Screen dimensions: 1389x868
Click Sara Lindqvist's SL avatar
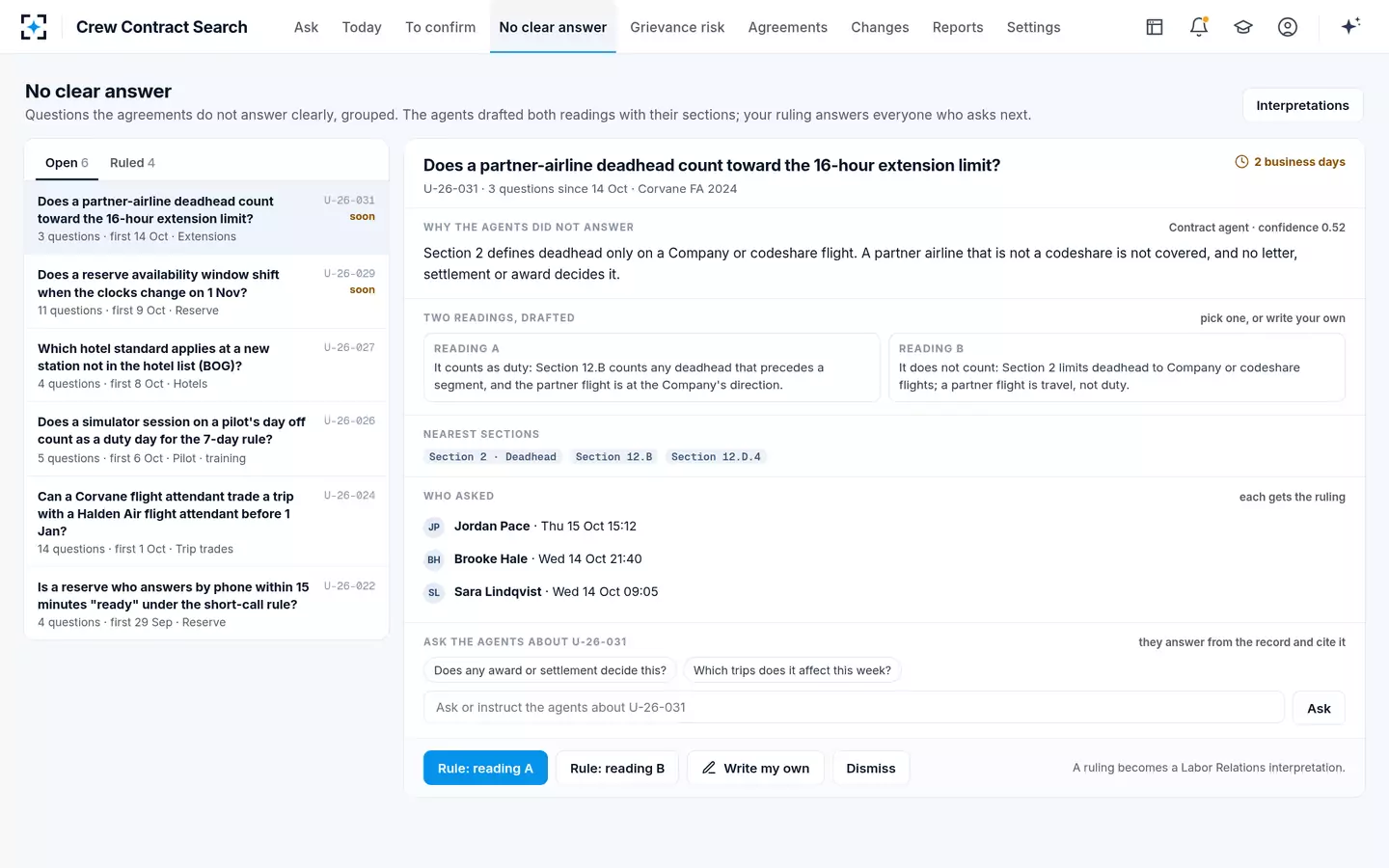click(434, 592)
